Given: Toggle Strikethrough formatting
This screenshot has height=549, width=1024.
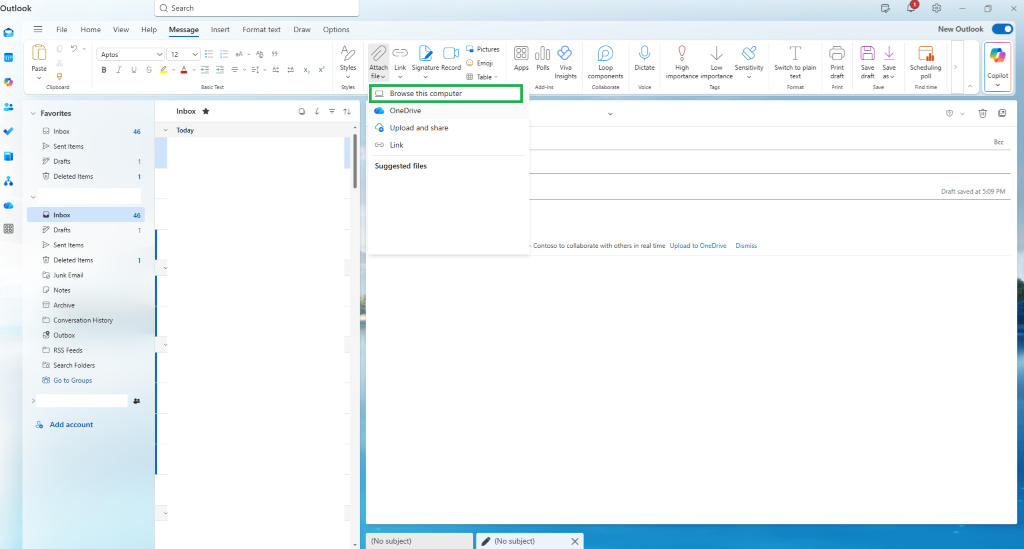Looking at the screenshot, I should tap(149, 70).
